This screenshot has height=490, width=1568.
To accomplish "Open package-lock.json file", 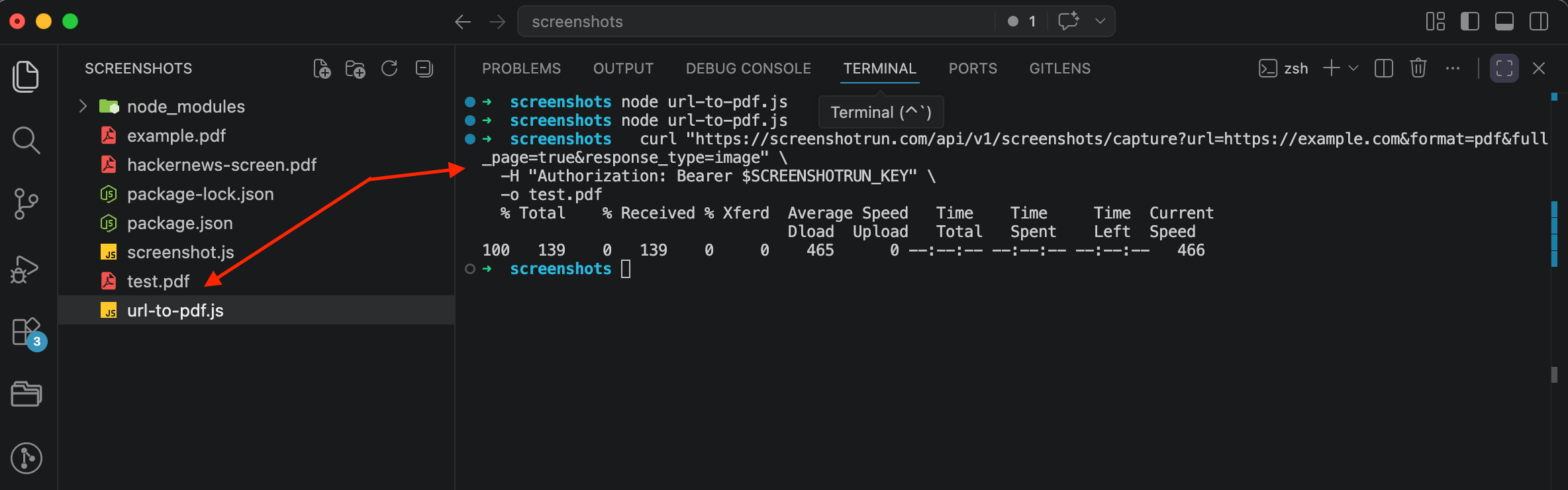I will 256,193.
